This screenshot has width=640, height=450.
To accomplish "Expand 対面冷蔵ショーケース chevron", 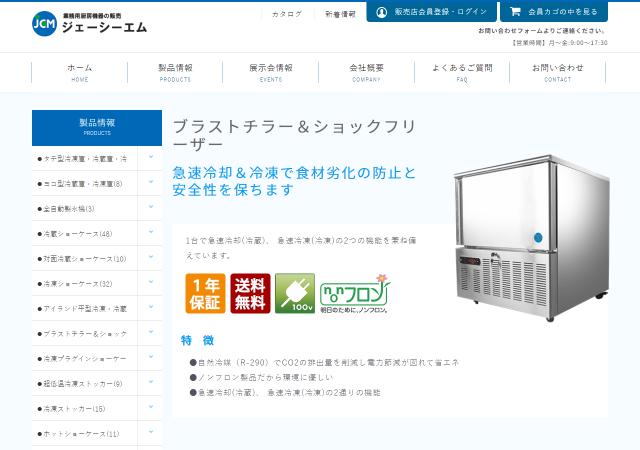I will [151, 257].
